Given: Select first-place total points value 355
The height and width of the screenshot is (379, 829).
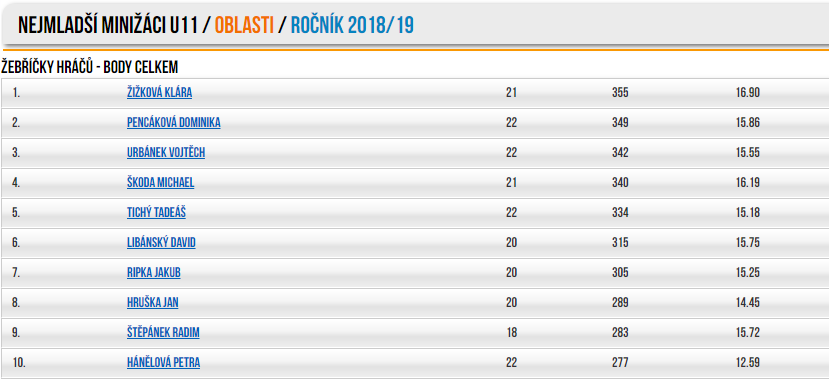Looking at the screenshot, I should [x=620, y=93].
